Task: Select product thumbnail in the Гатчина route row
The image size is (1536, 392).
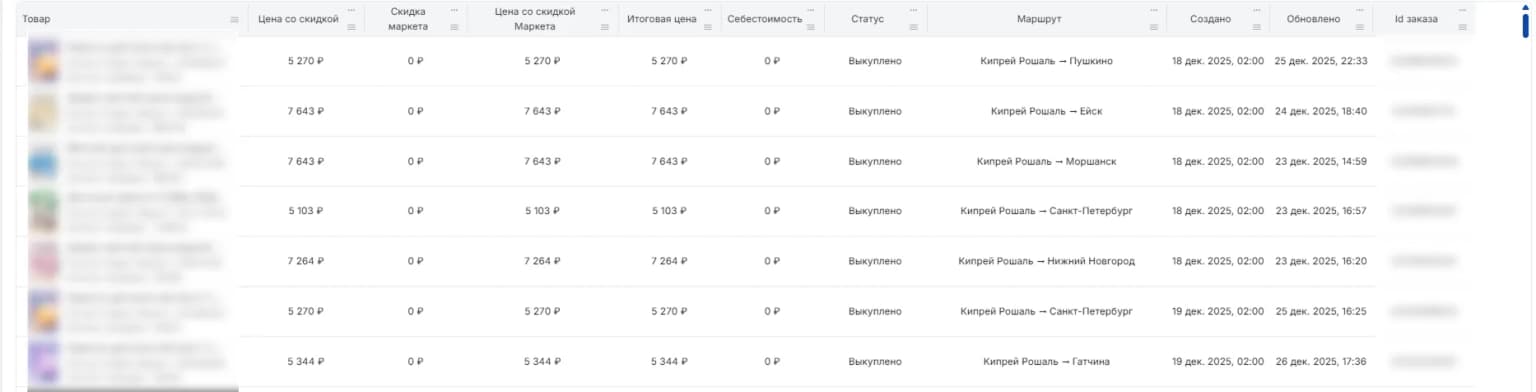Action: tap(44, 361)
